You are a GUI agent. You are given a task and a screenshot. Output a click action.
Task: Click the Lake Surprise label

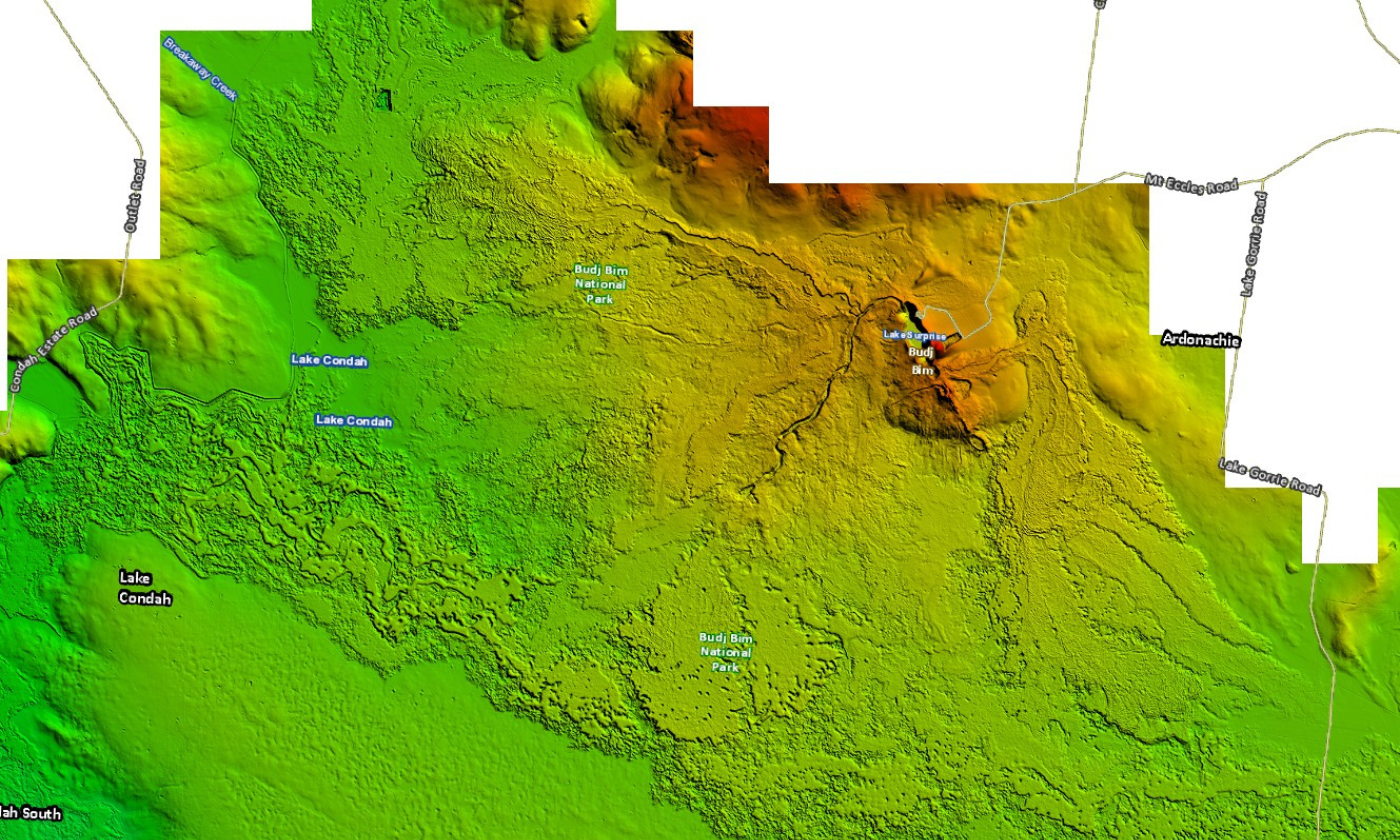[x=914, y=336]
